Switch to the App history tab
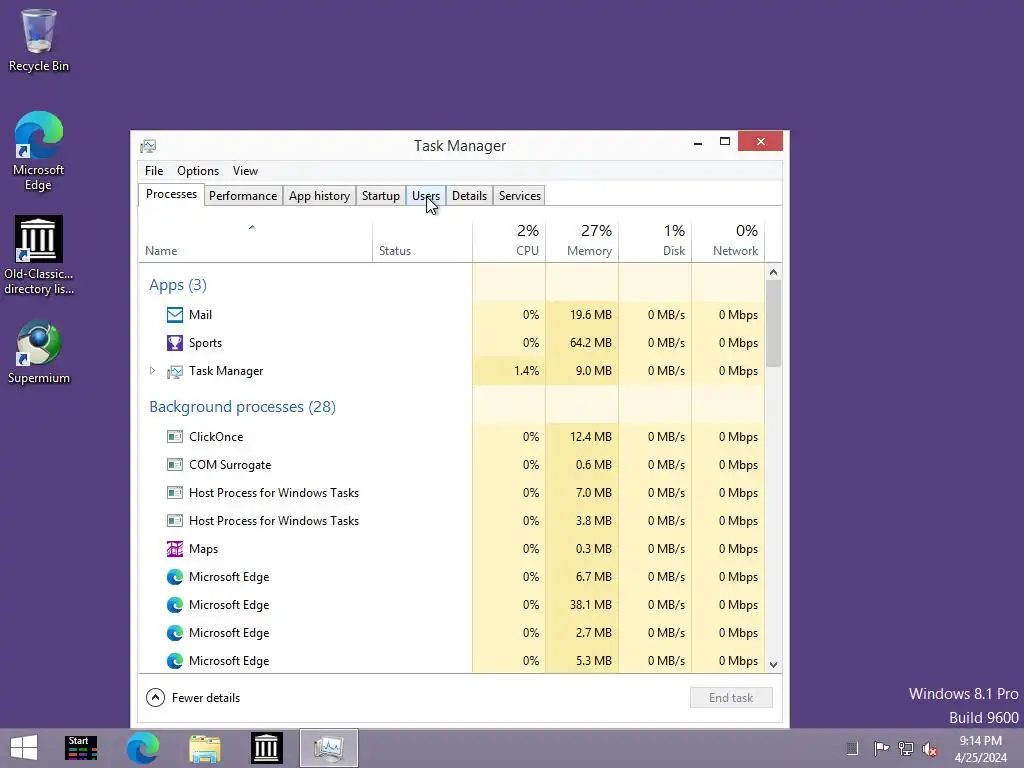 pyautogui.click(x=319, y=196)
